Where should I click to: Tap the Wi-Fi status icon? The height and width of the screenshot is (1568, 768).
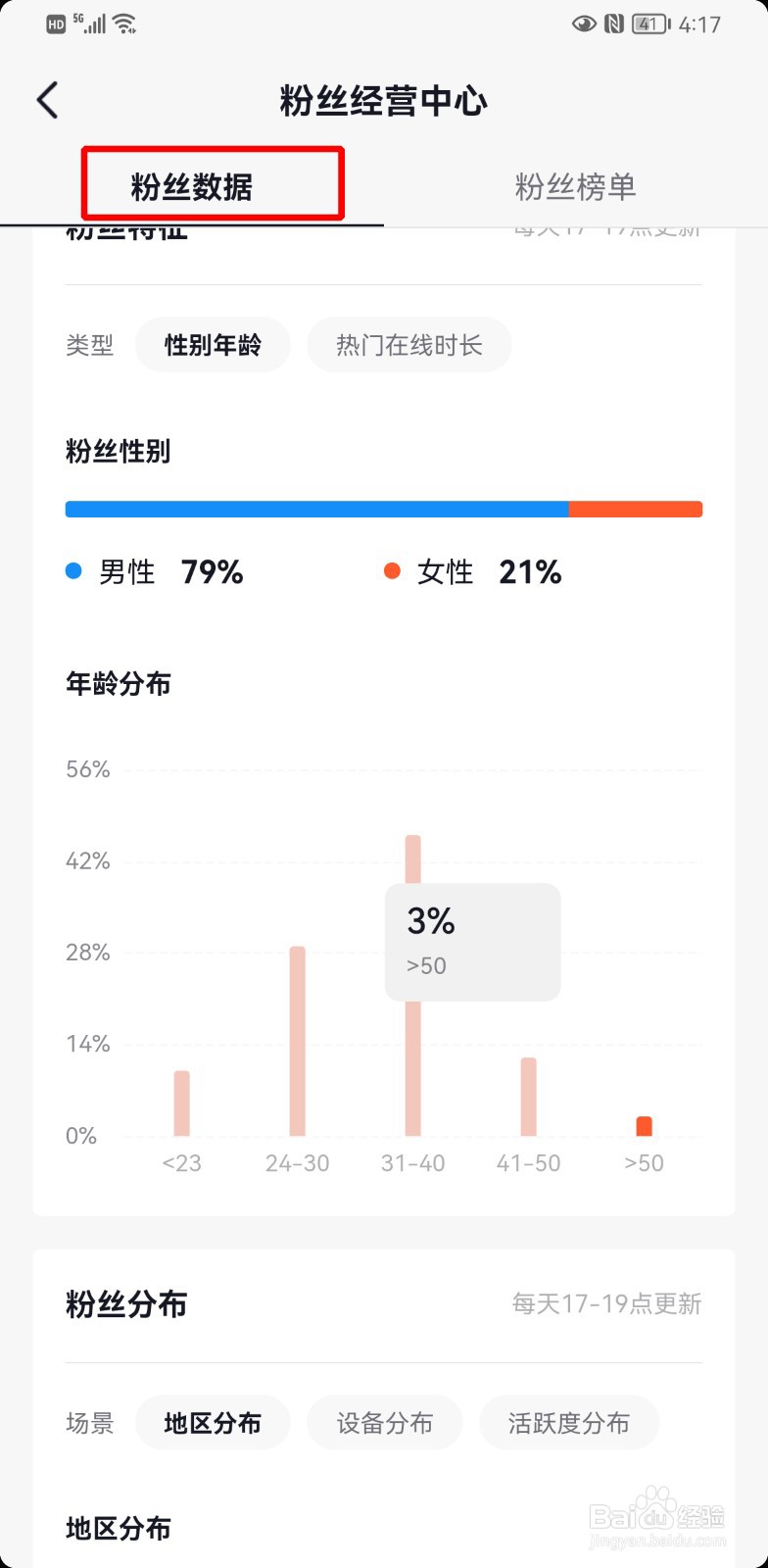(125, 24)
